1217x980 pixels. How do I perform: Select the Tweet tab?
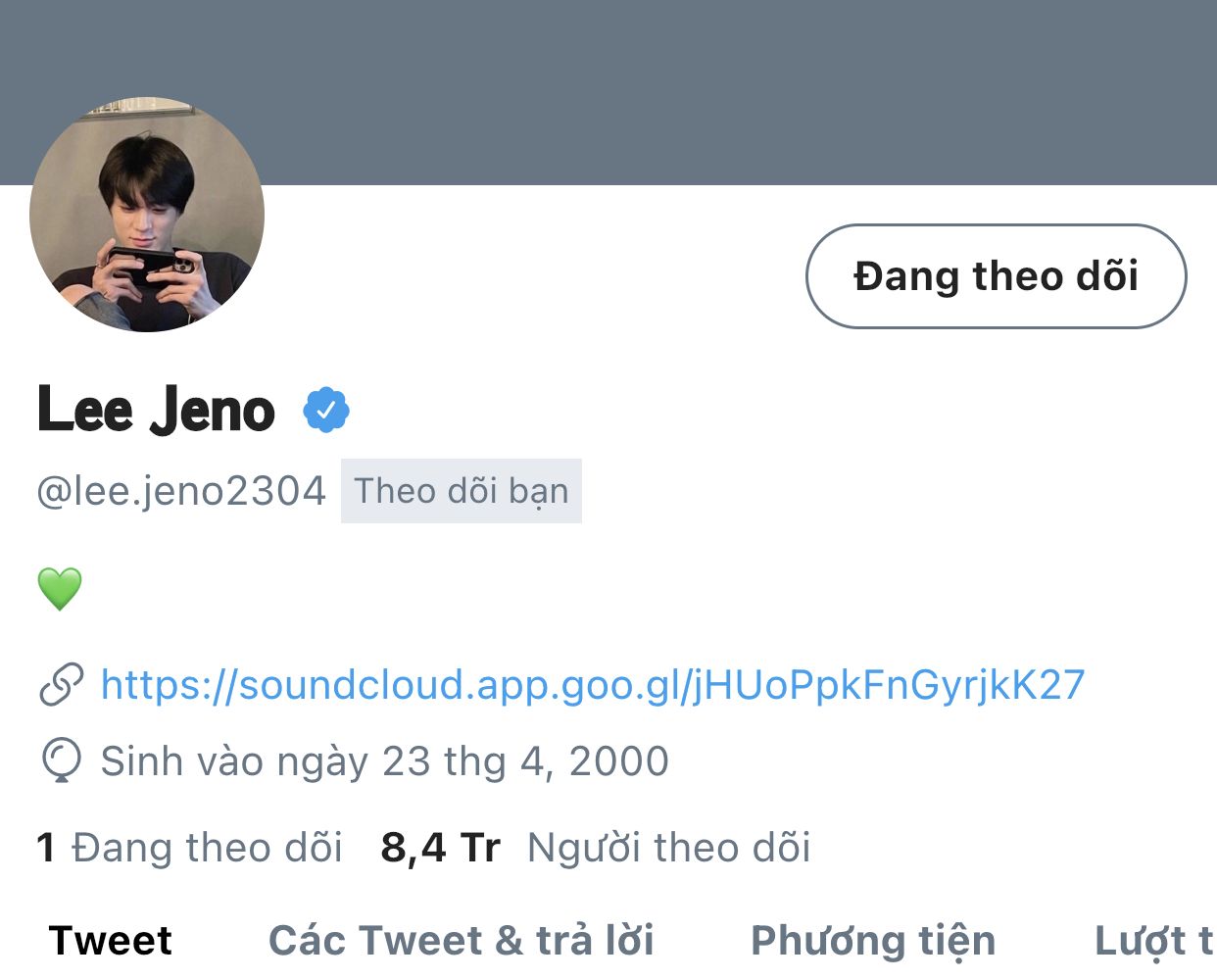coord(111,941)
